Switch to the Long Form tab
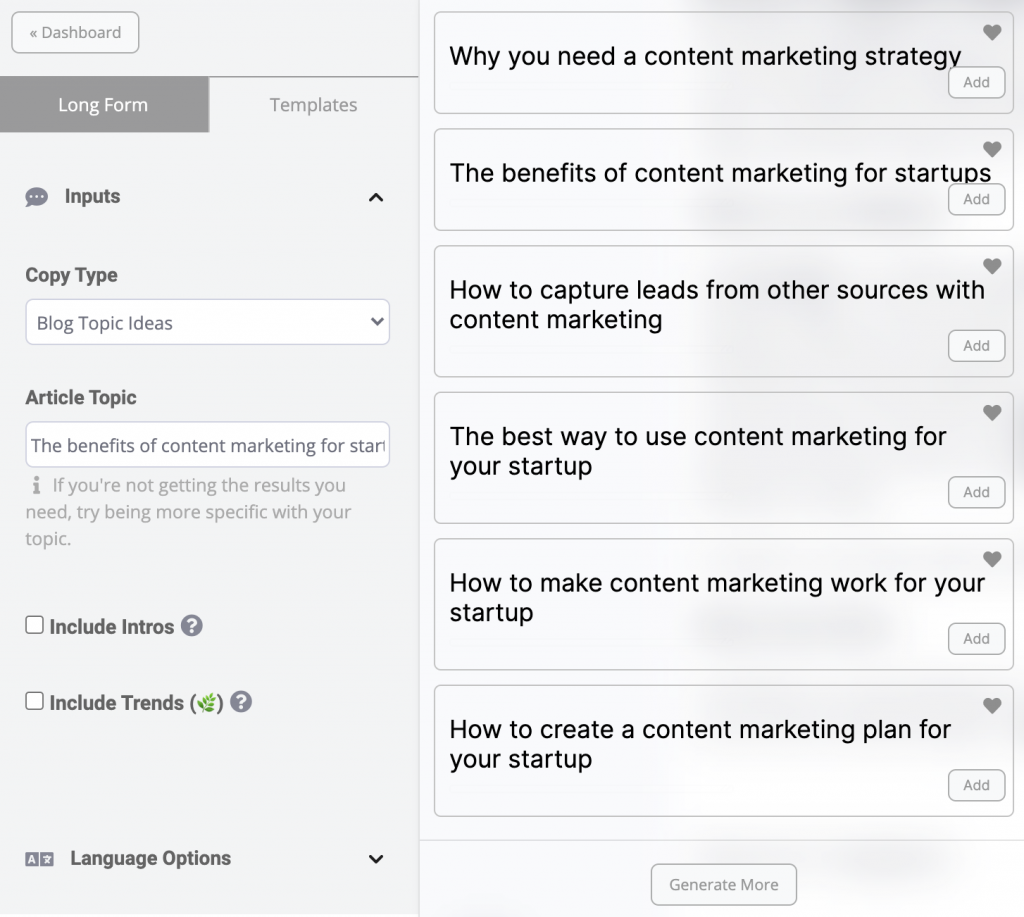 coord(104,105)
